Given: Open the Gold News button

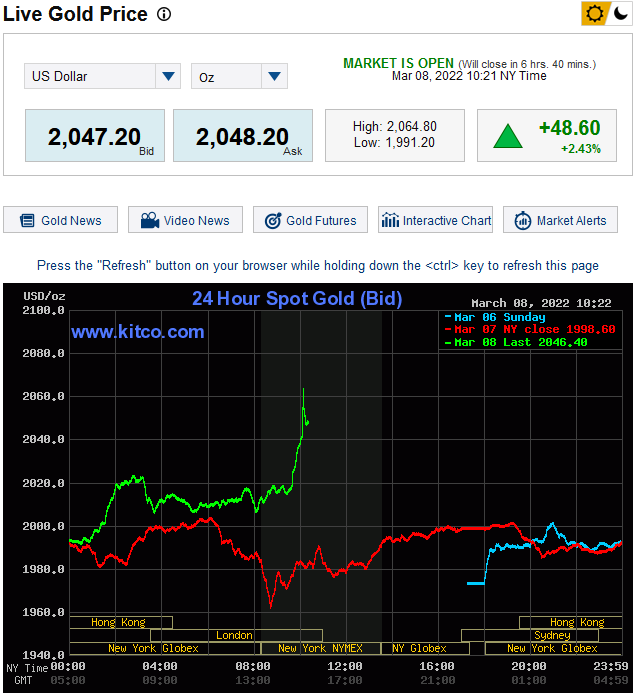Looking at the screenshot, I should coord(61,220).
